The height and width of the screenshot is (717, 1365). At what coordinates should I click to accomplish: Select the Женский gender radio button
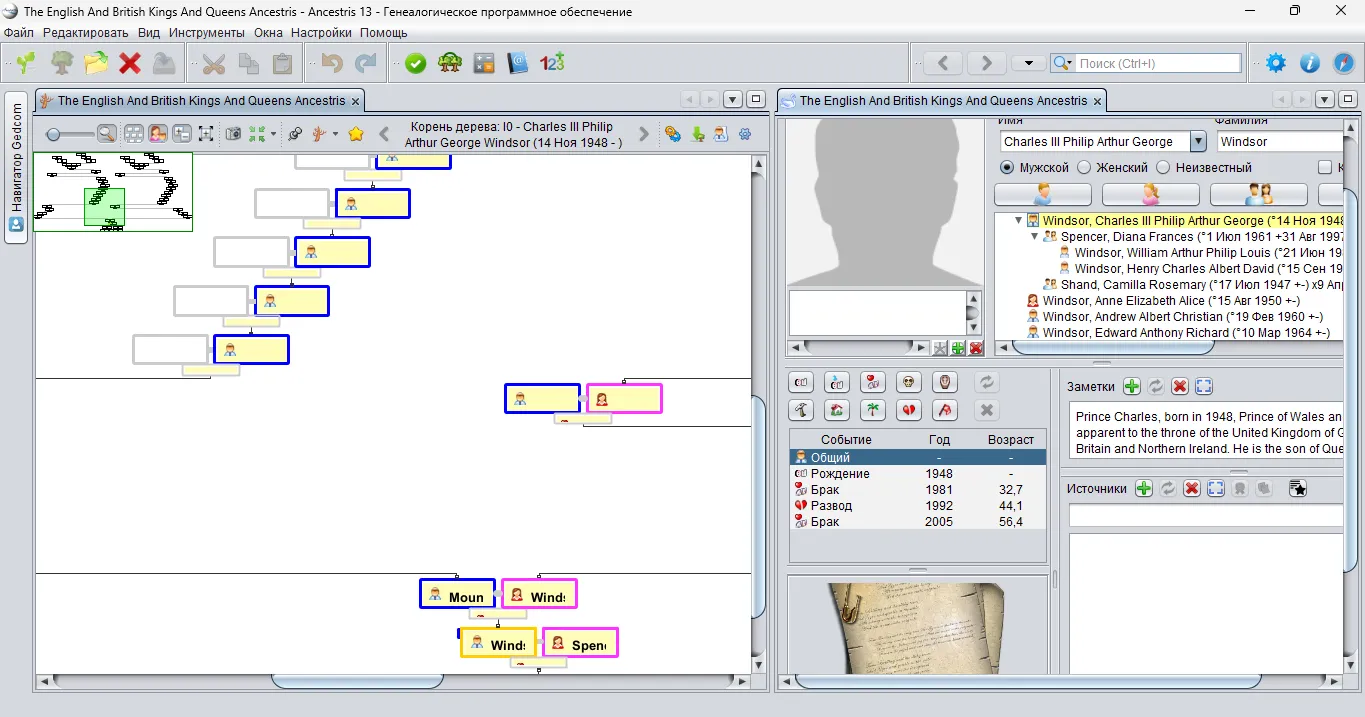click(1083, 168)
